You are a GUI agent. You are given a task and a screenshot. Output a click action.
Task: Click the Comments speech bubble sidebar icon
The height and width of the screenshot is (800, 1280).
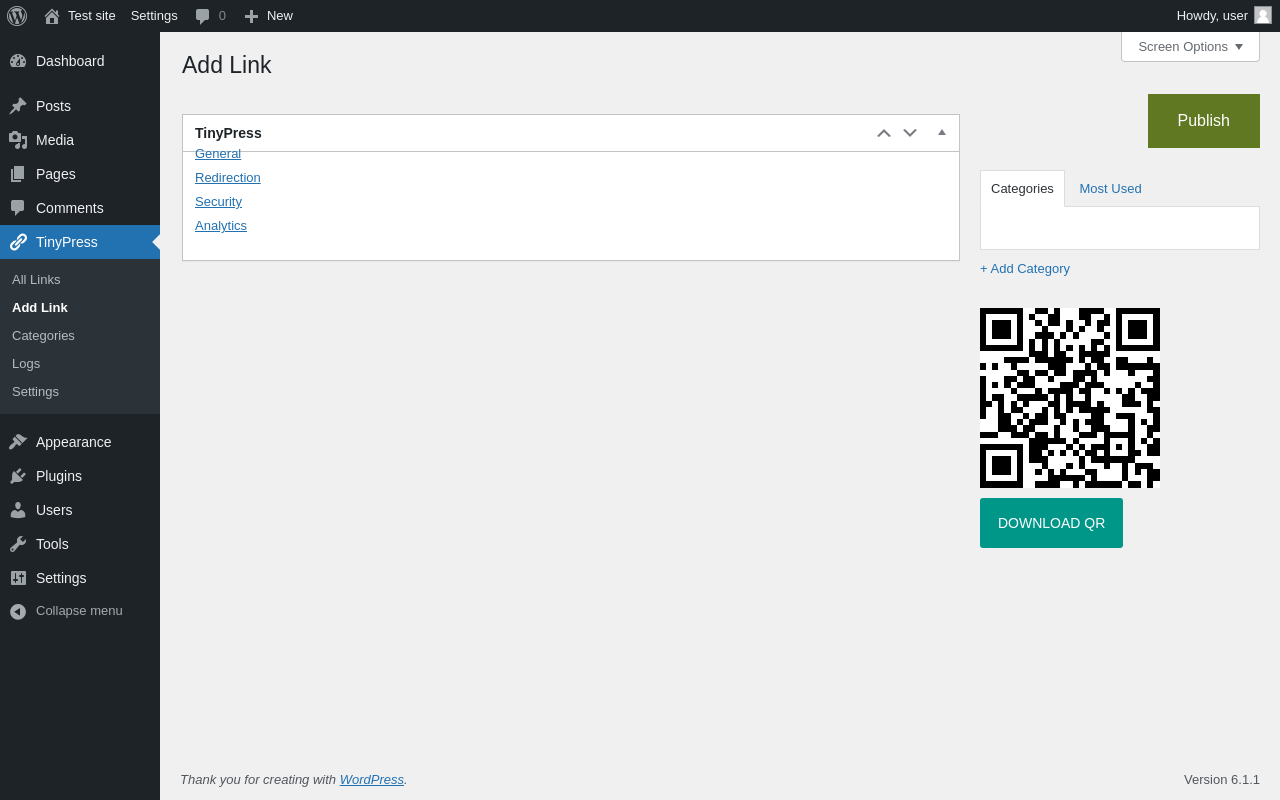point(18,208)
